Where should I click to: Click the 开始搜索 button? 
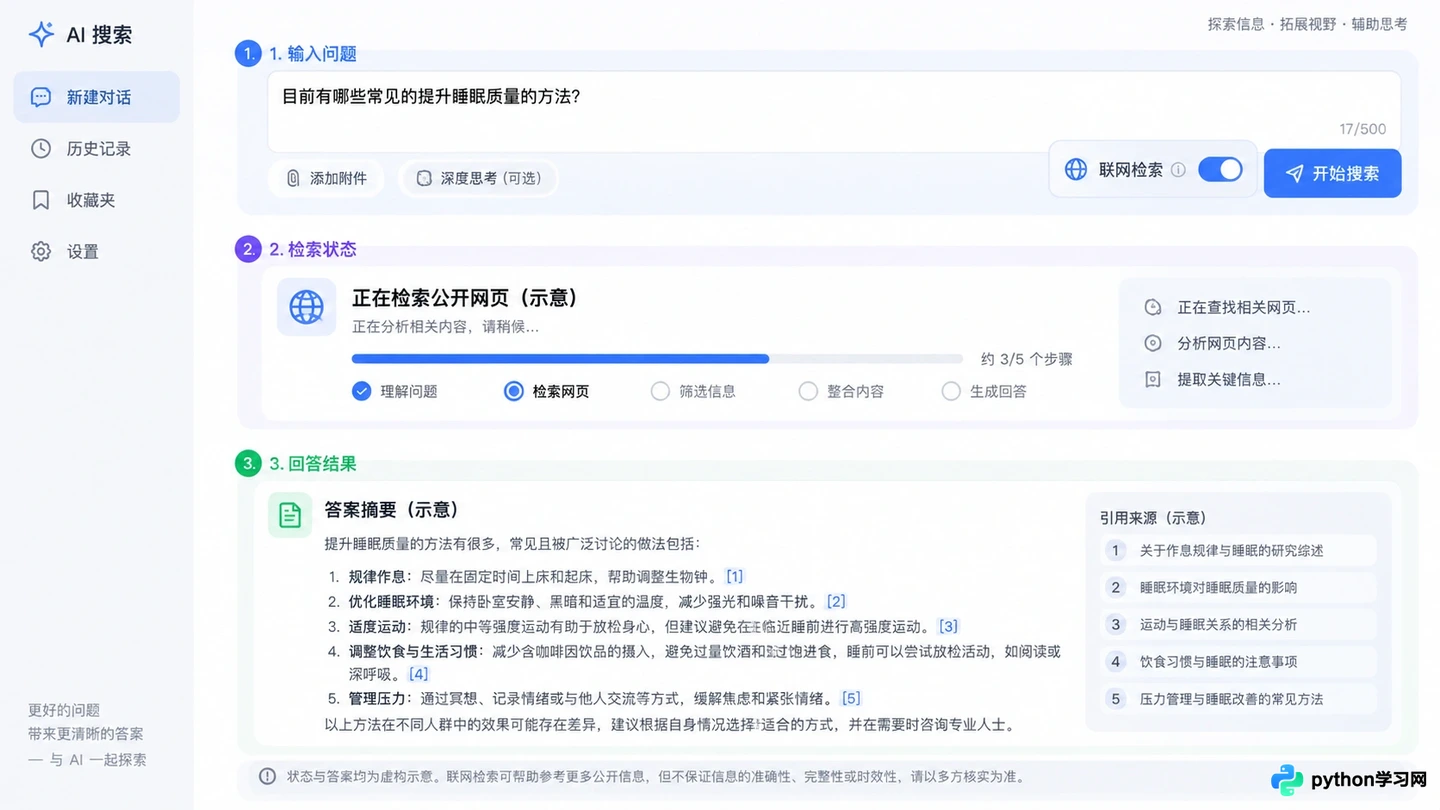[x=1332, y=173]
